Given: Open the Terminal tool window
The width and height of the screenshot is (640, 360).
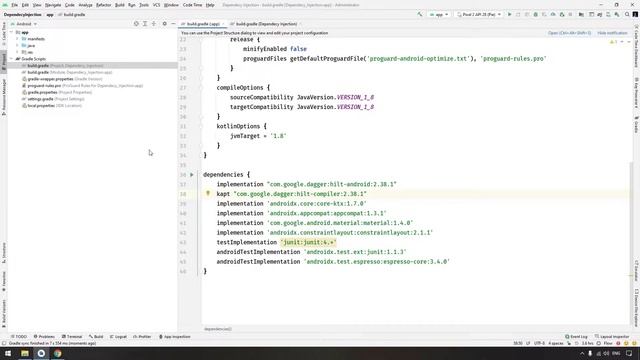Looking at the screenshot, I should (72, 337).
